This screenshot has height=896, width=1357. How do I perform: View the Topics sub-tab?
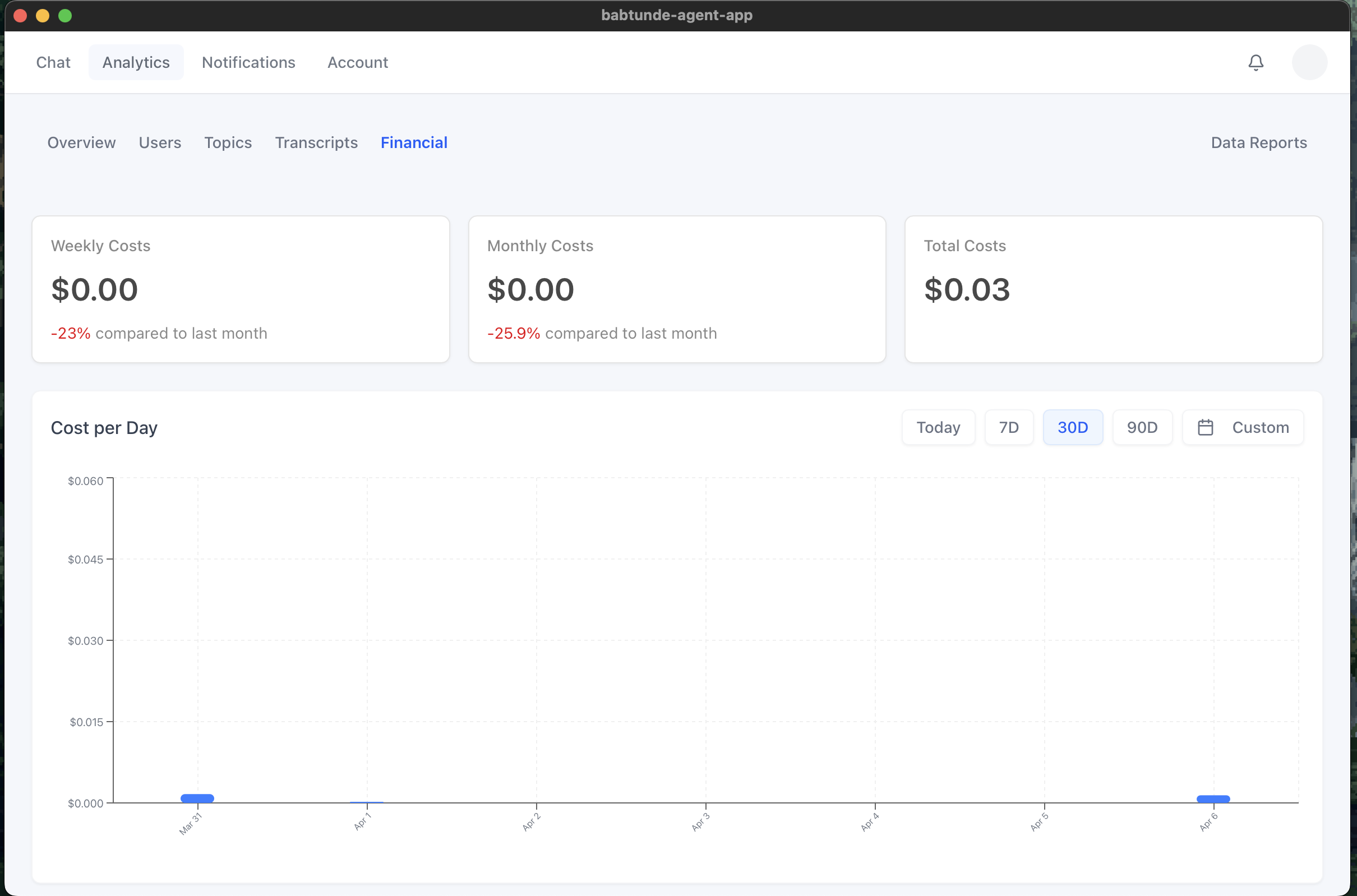click(228, 142)
